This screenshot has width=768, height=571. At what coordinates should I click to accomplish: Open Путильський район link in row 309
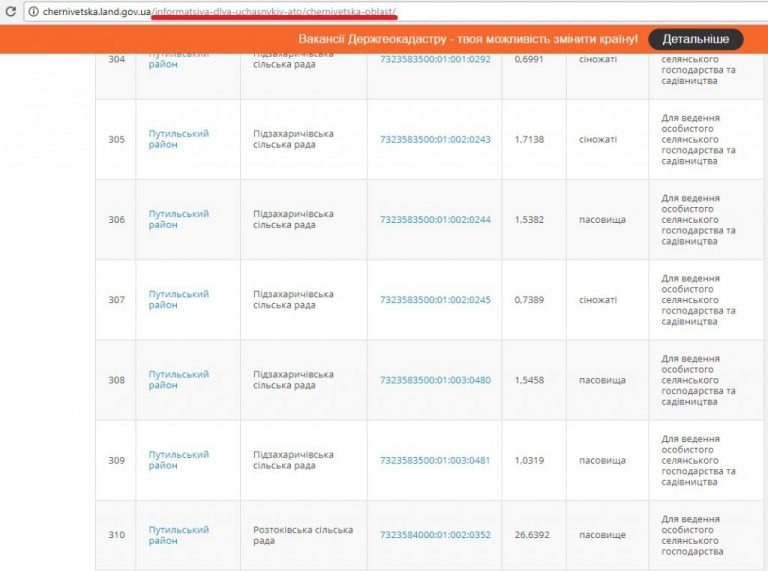point(178,460)
